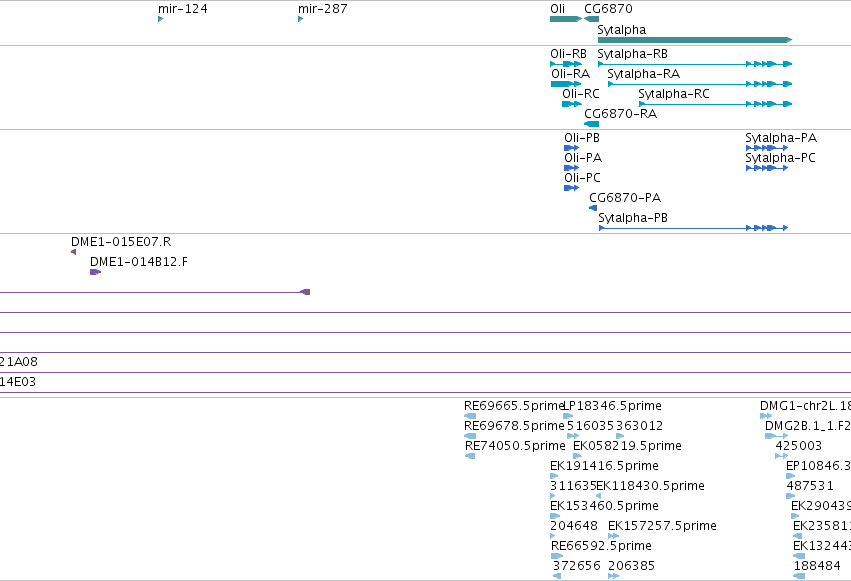The image size is (851, 581).
Task: Click the truncated 21A08 clone label
Action: tap(19, 362)
